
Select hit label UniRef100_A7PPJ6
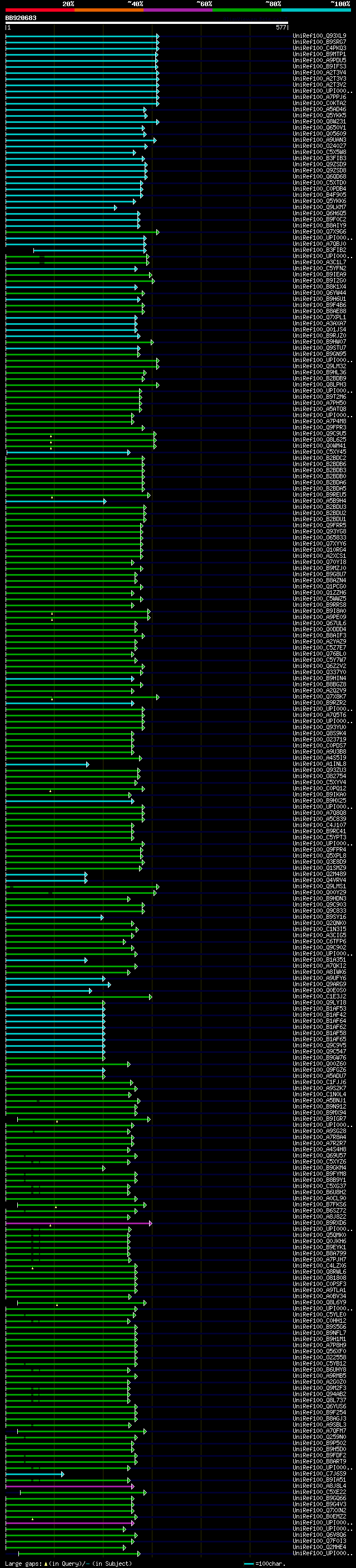[319, 97]
